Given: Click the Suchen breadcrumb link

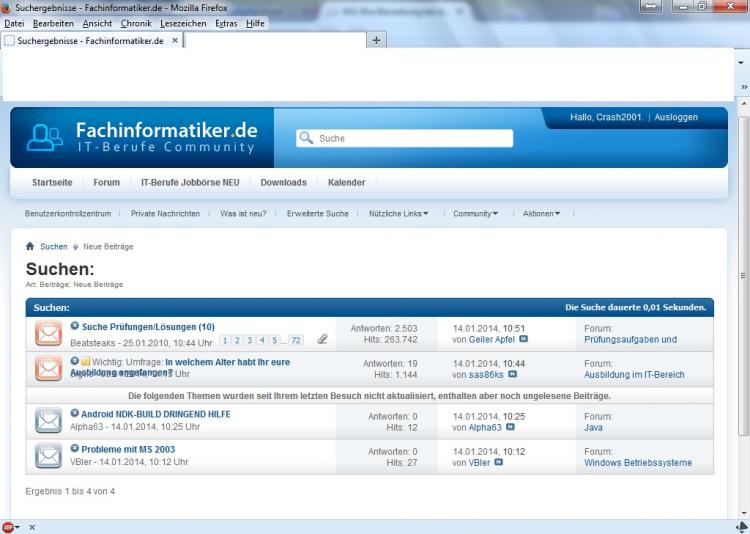Looking at the screenshot, I should point(54,246).
